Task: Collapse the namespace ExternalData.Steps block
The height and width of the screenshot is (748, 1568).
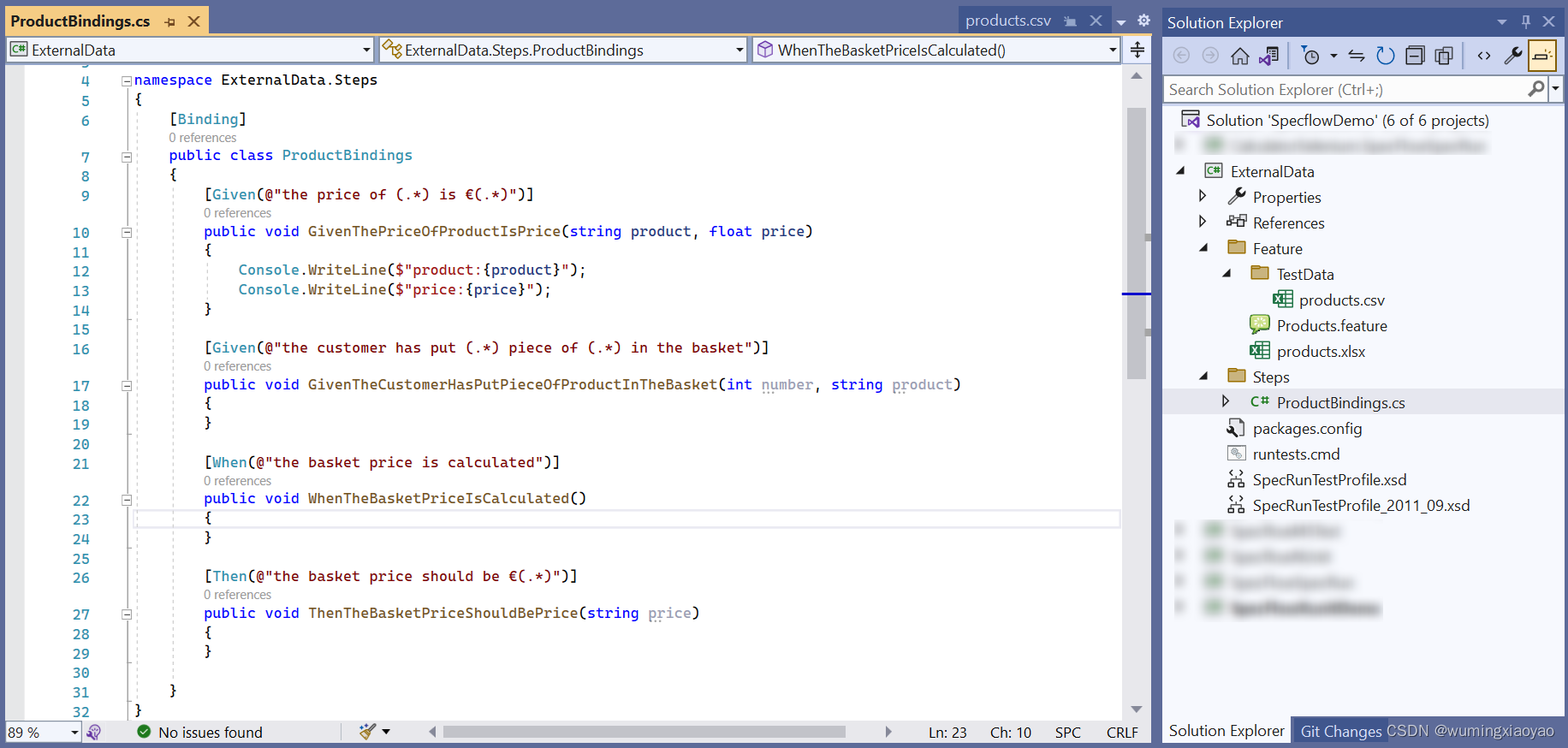Action: click(x=127, y=81)
